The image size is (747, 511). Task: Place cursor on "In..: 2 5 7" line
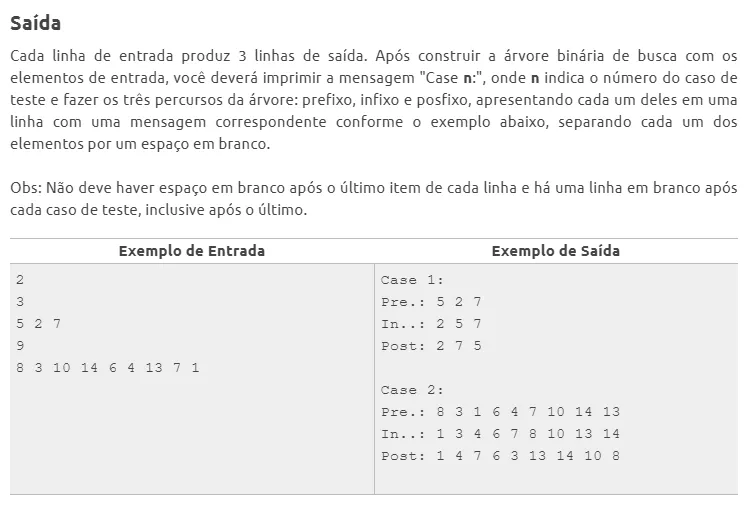[x=431, y=324]
